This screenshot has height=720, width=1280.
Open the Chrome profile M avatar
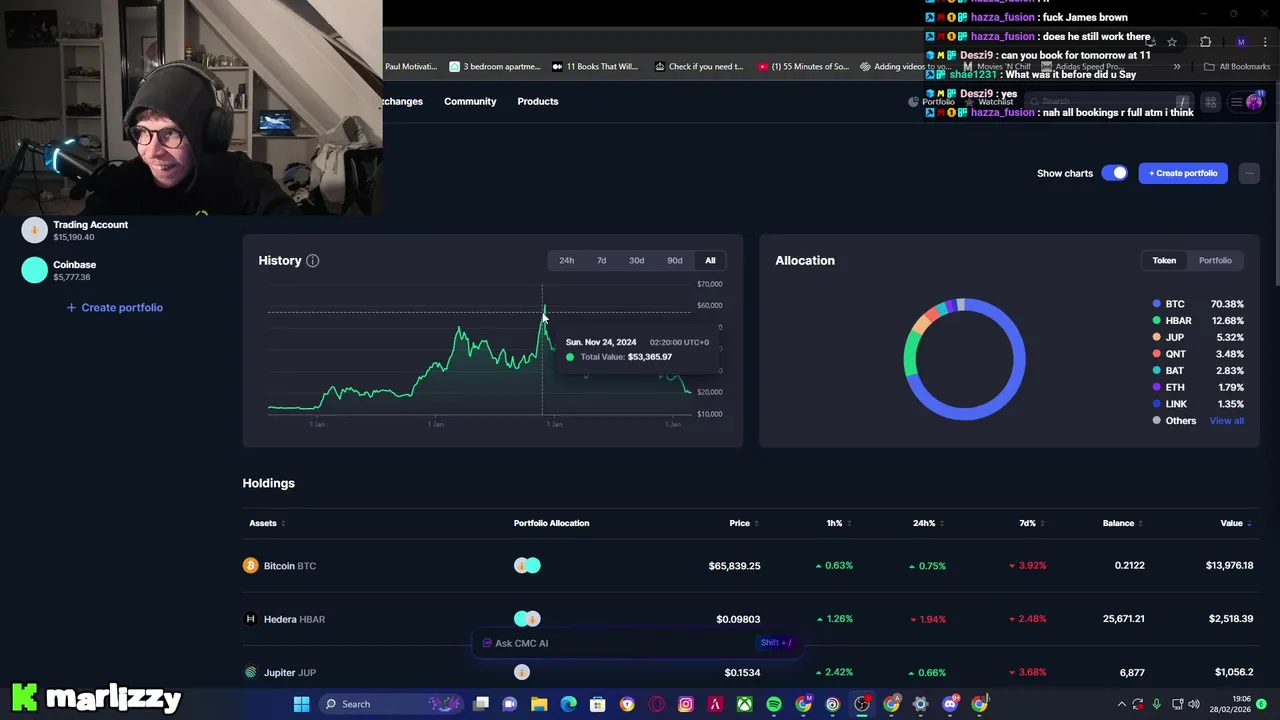coord(1241,42)
